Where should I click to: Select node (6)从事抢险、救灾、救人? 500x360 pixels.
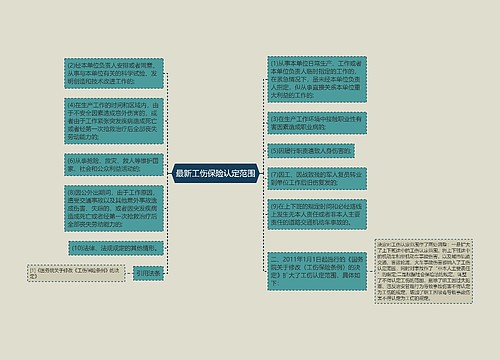tap(114, 165)
